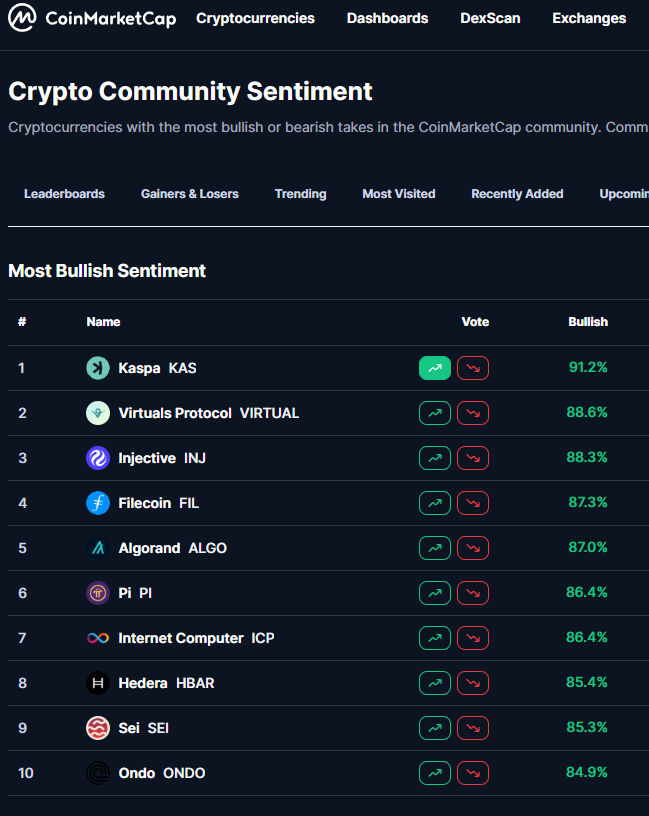Switch to the Trending tab
The width and height of the screenshot is (649, 816).
pyautogui.click(x=300, y=194)
